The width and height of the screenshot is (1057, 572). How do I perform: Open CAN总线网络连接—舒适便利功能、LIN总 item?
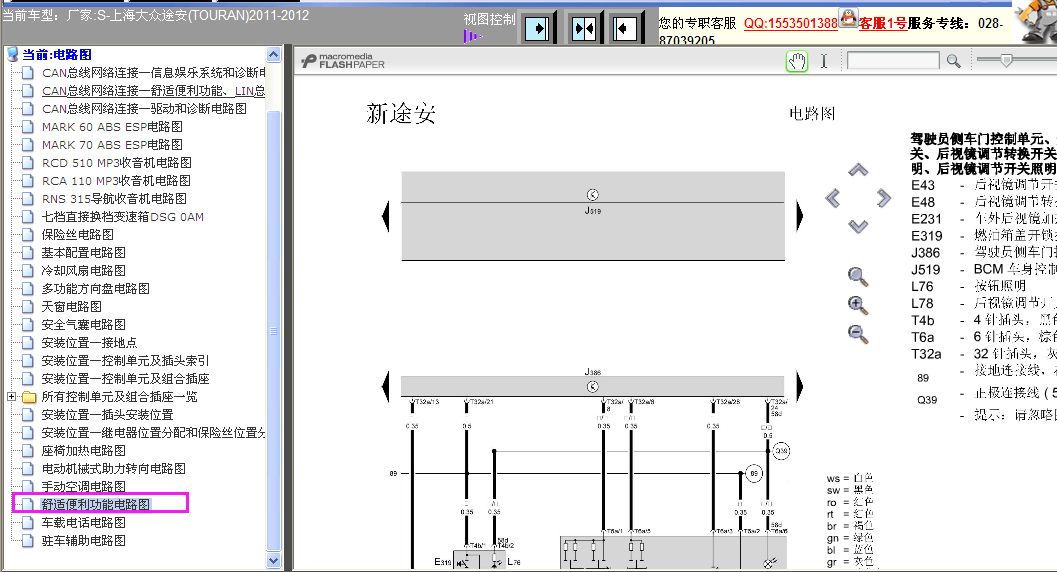click(x=153, y=91)
